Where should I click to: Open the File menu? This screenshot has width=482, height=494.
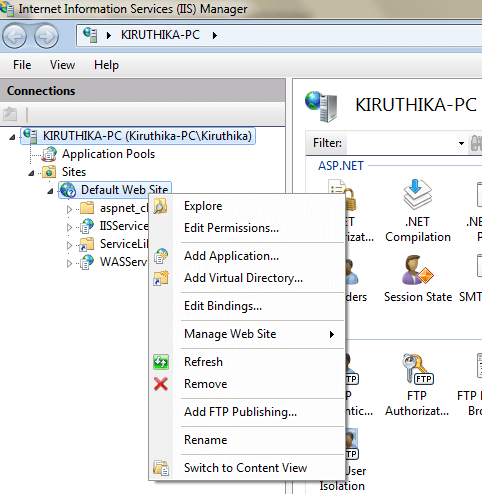point(22,65)
